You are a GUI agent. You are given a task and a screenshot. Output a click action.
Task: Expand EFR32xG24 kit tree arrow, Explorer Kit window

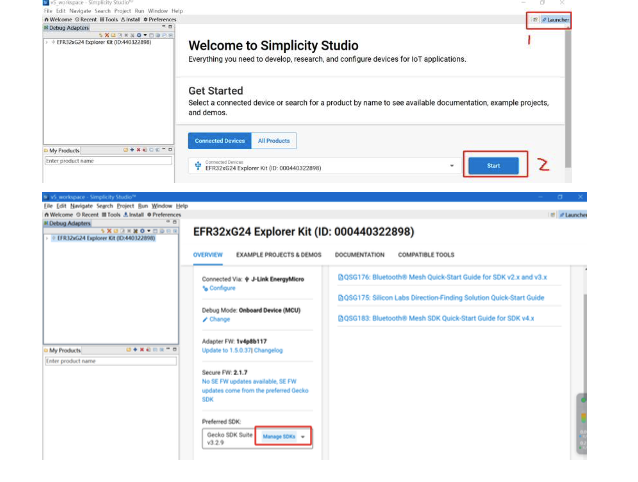(47, 238)
